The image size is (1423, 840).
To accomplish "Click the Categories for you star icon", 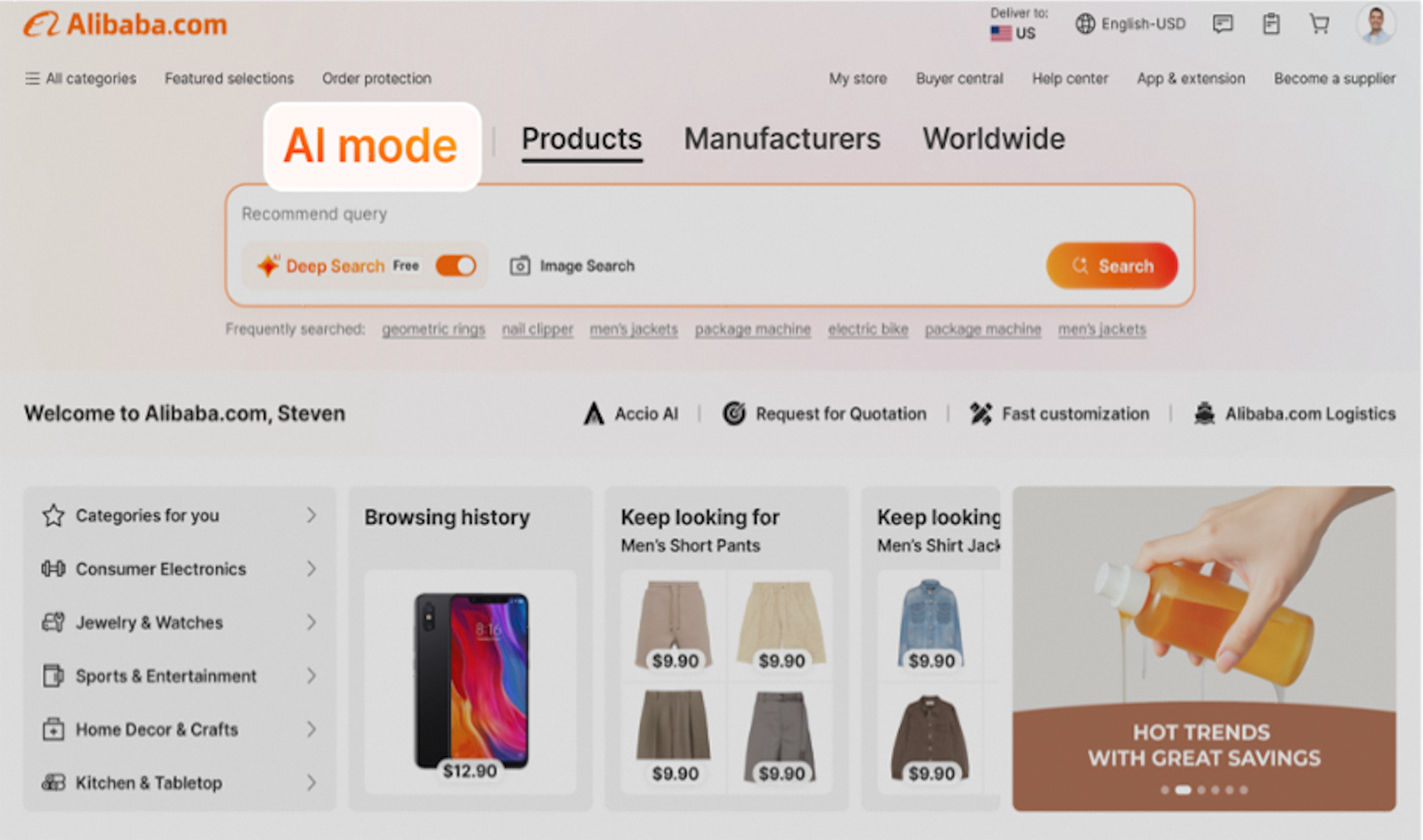I will point(53,516).
